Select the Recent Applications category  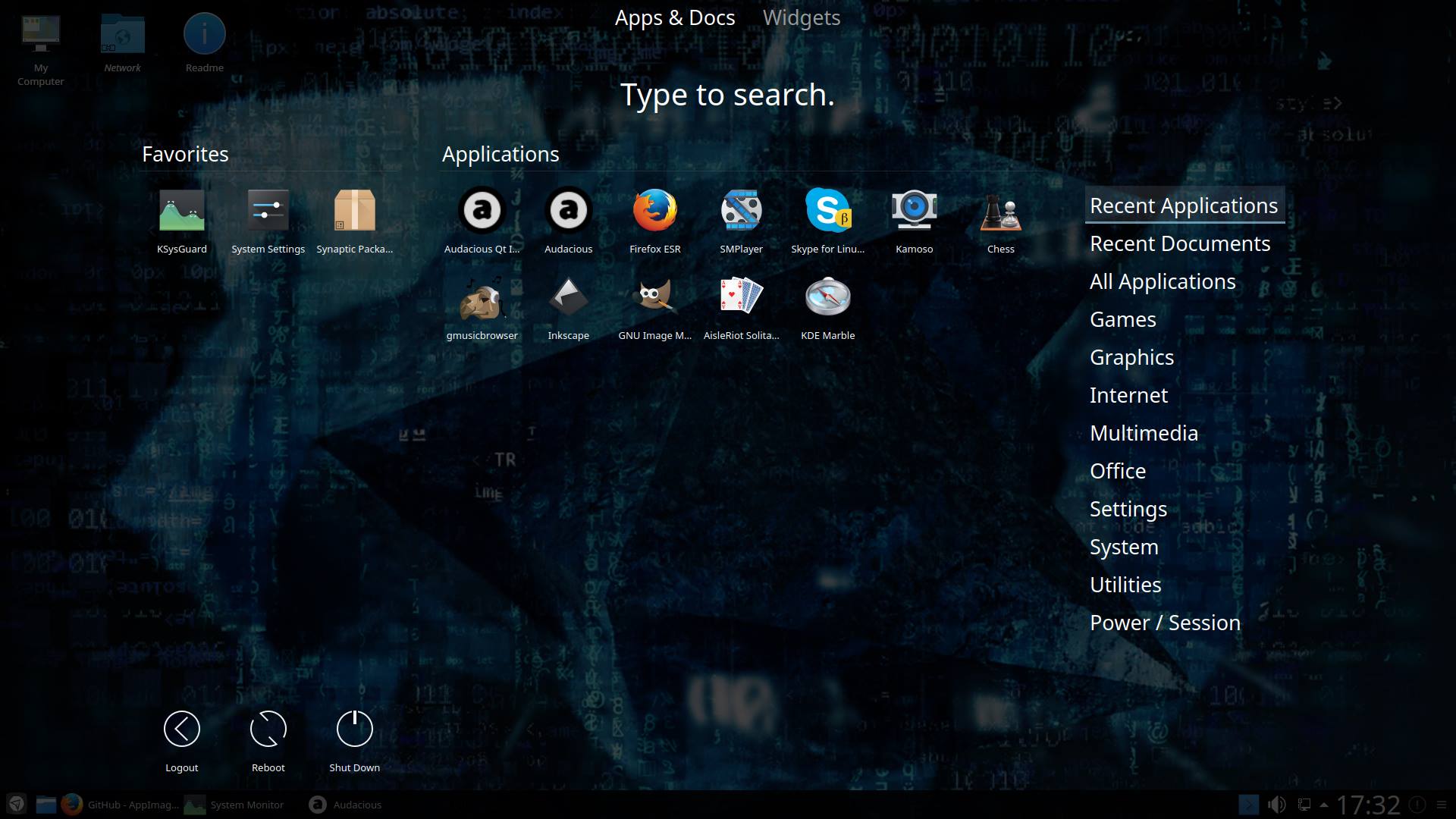coord(1184,206)
